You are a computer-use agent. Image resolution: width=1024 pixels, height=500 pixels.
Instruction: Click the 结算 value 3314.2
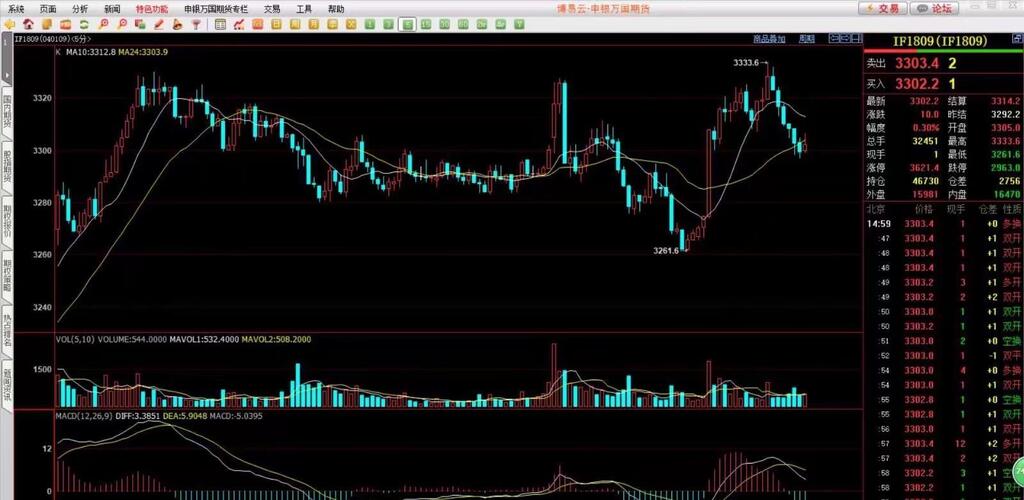click(x=1006, y=101)
